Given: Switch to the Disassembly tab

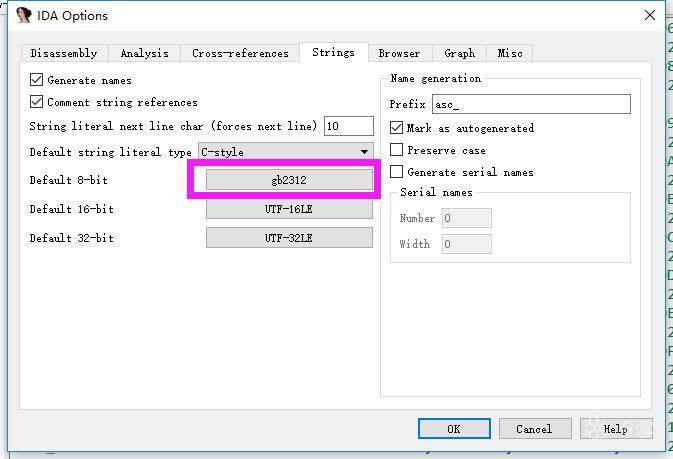Looking at the screenshot, I should click(64, 53).
